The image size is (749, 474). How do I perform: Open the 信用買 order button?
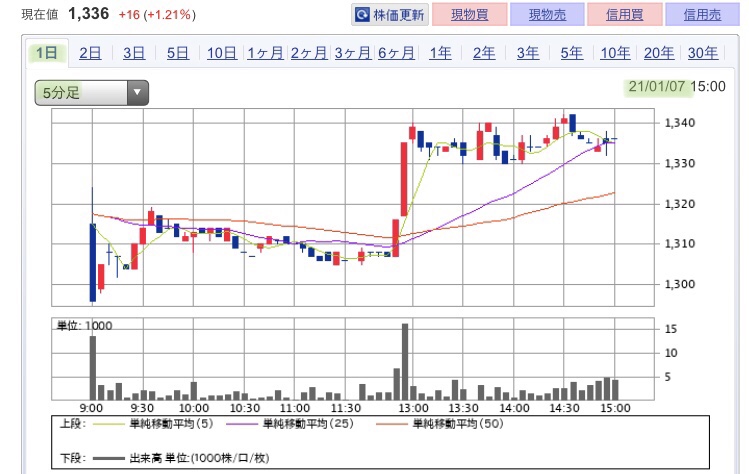click(x=624, y=15)
